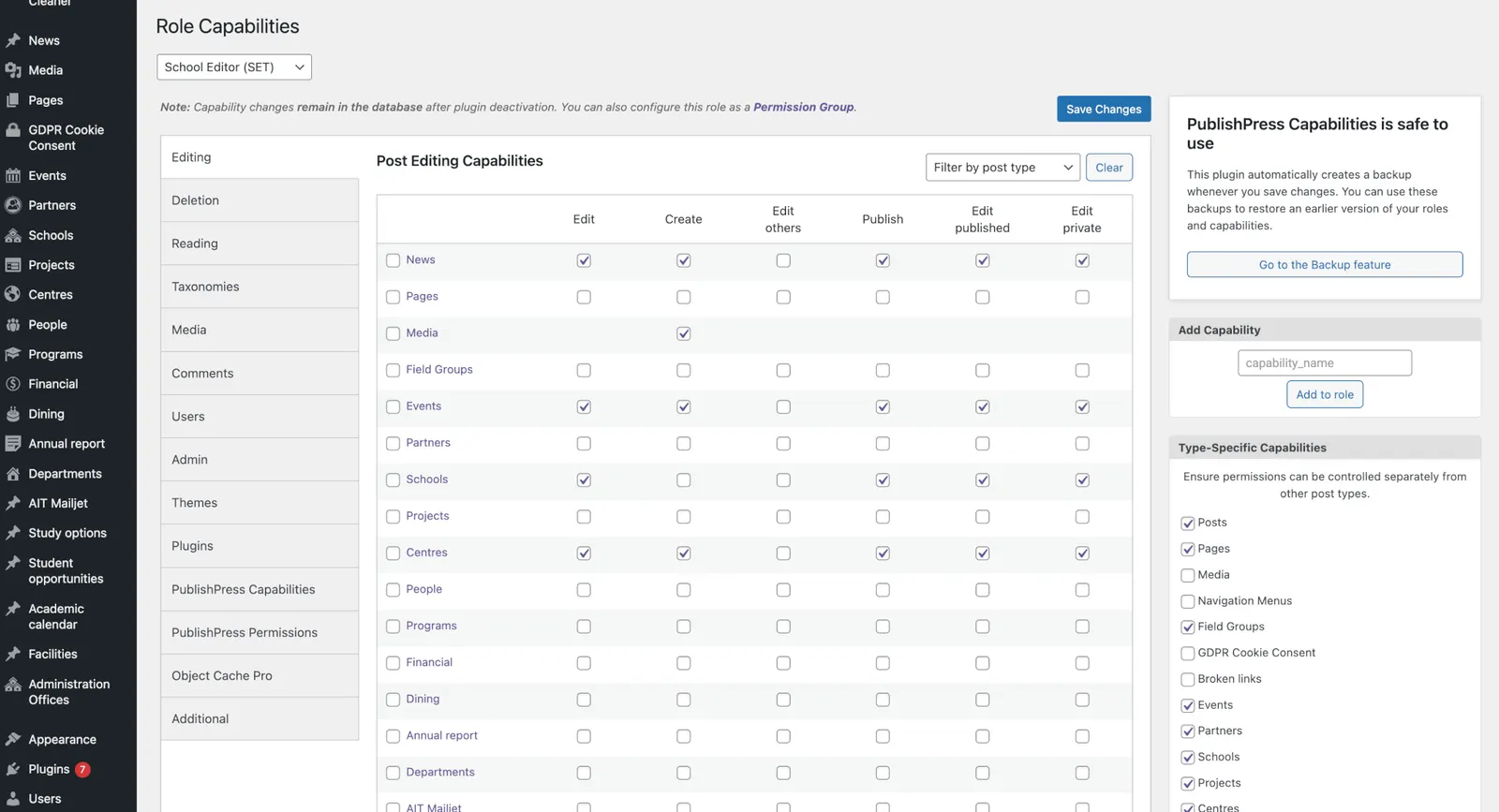Viewport: 1499px width, 812px height.
Task: Click the Student opportunities pin icon
Action: point(13,563)
